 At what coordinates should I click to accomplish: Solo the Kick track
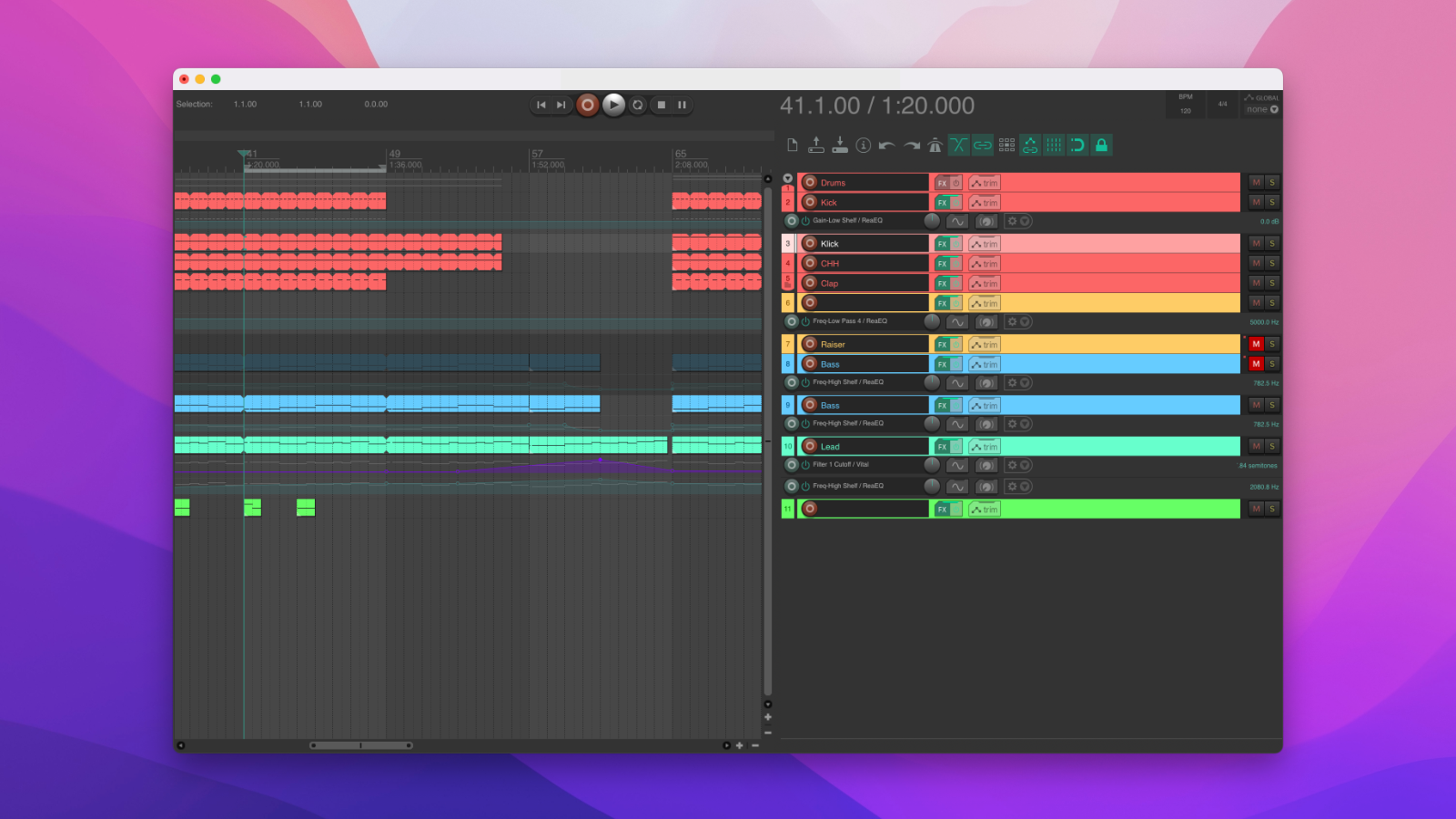[1272, 202]
